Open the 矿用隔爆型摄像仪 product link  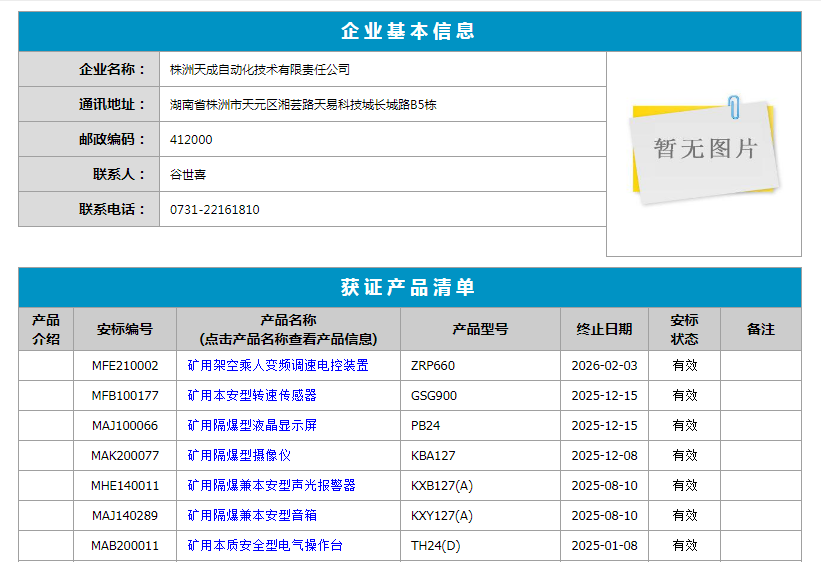pos(239,455)
